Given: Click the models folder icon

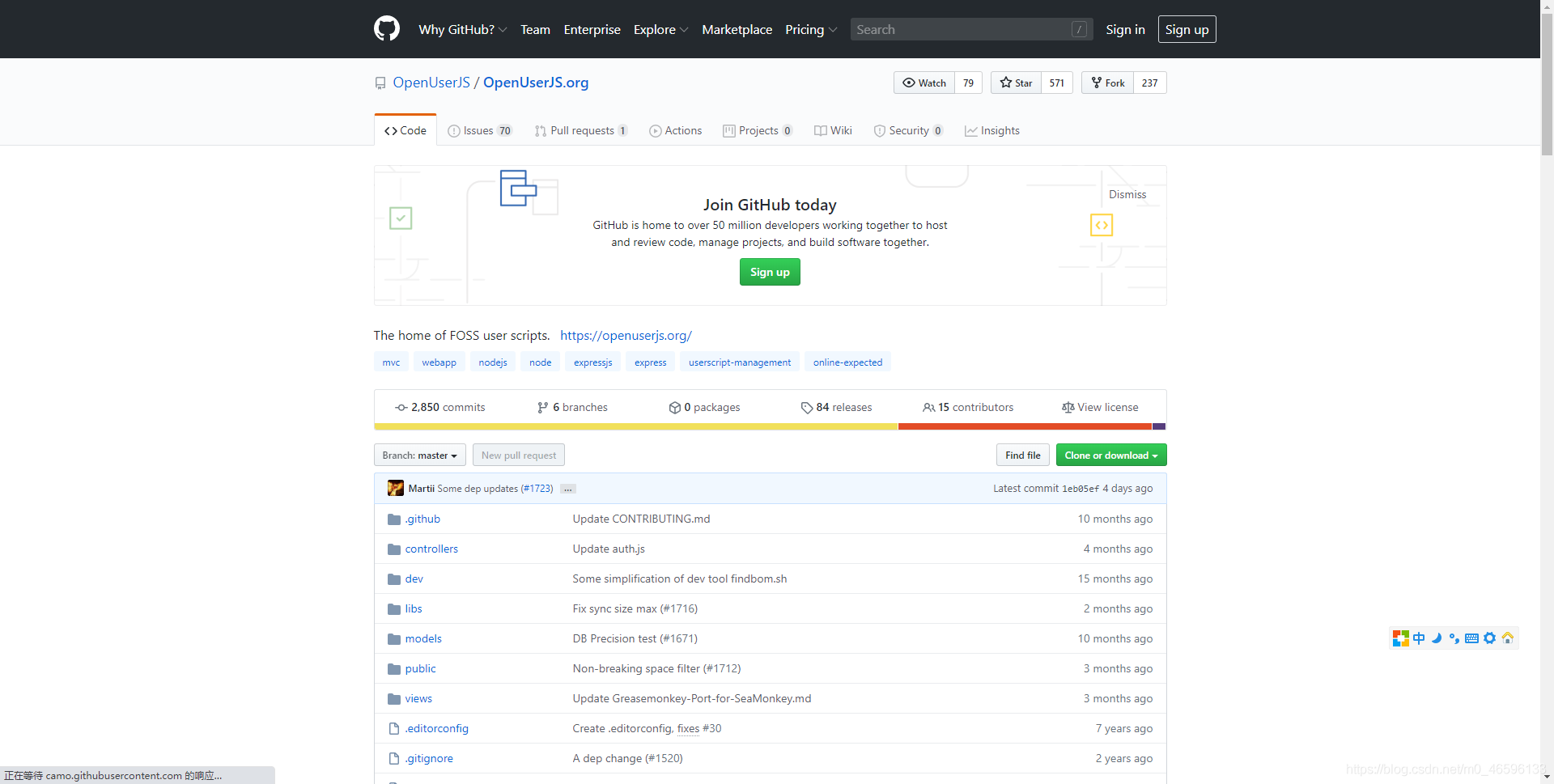Looking at the screenshot, I should (x=394, y=639).
